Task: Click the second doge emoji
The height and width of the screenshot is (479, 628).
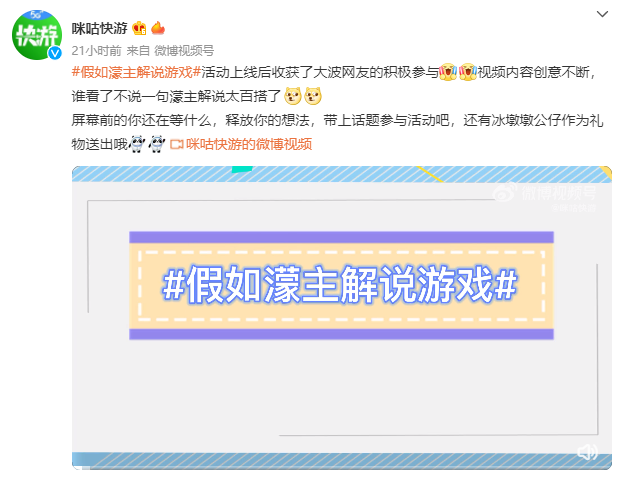Action: pos(313,96)
